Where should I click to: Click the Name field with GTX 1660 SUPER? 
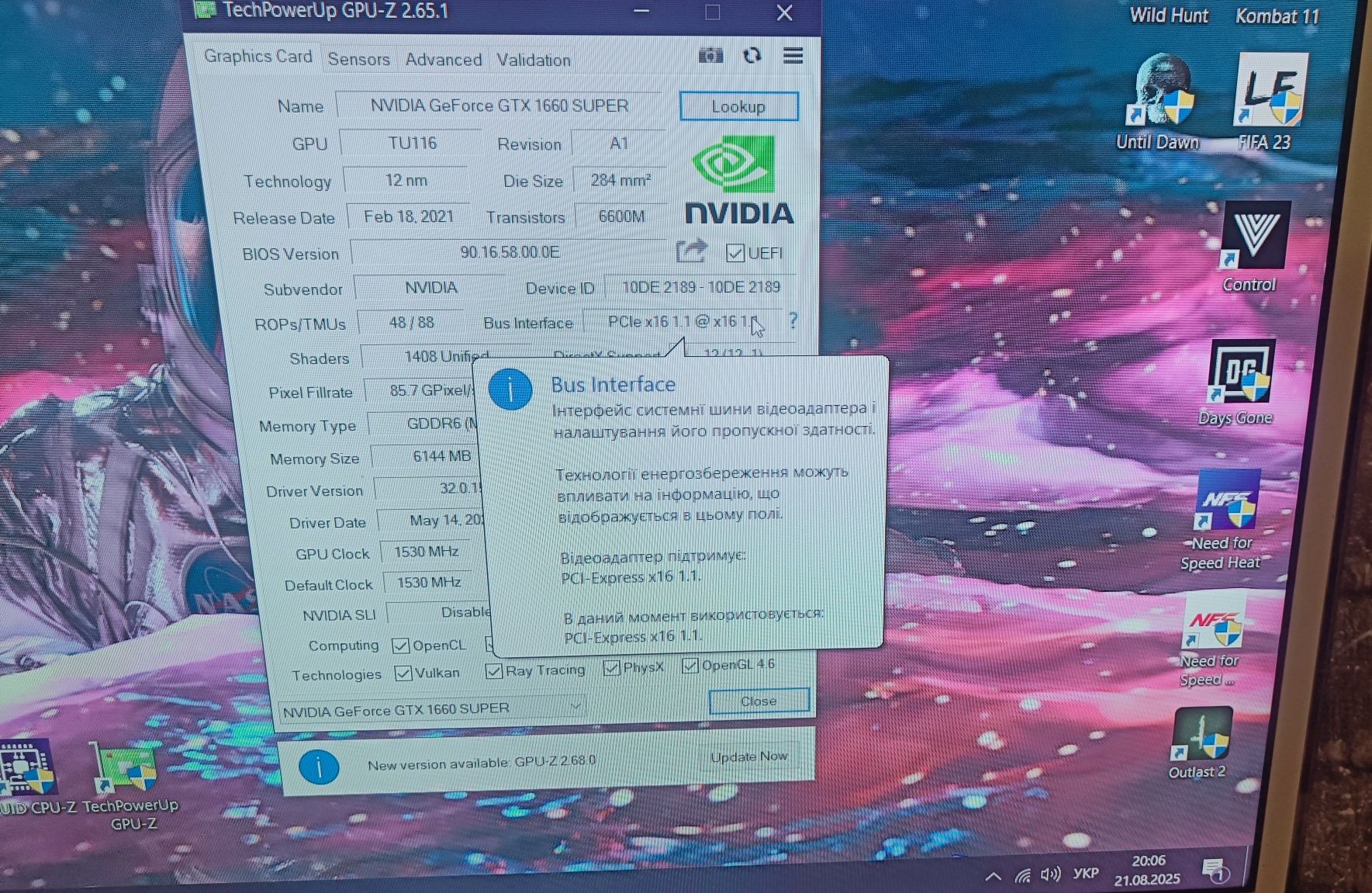pos(499,105)
